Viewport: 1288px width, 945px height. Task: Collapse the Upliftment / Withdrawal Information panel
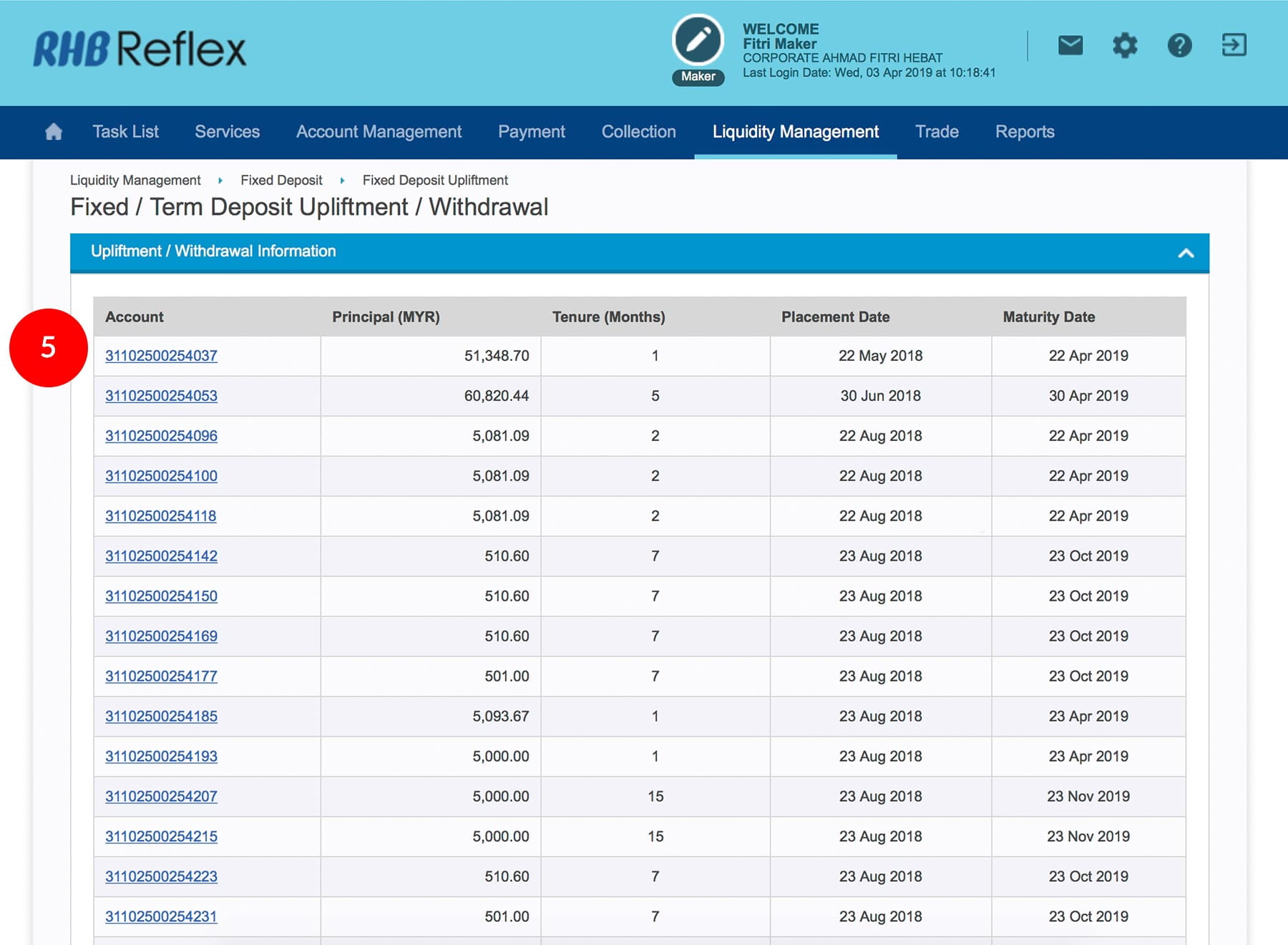pos(1186,253)
